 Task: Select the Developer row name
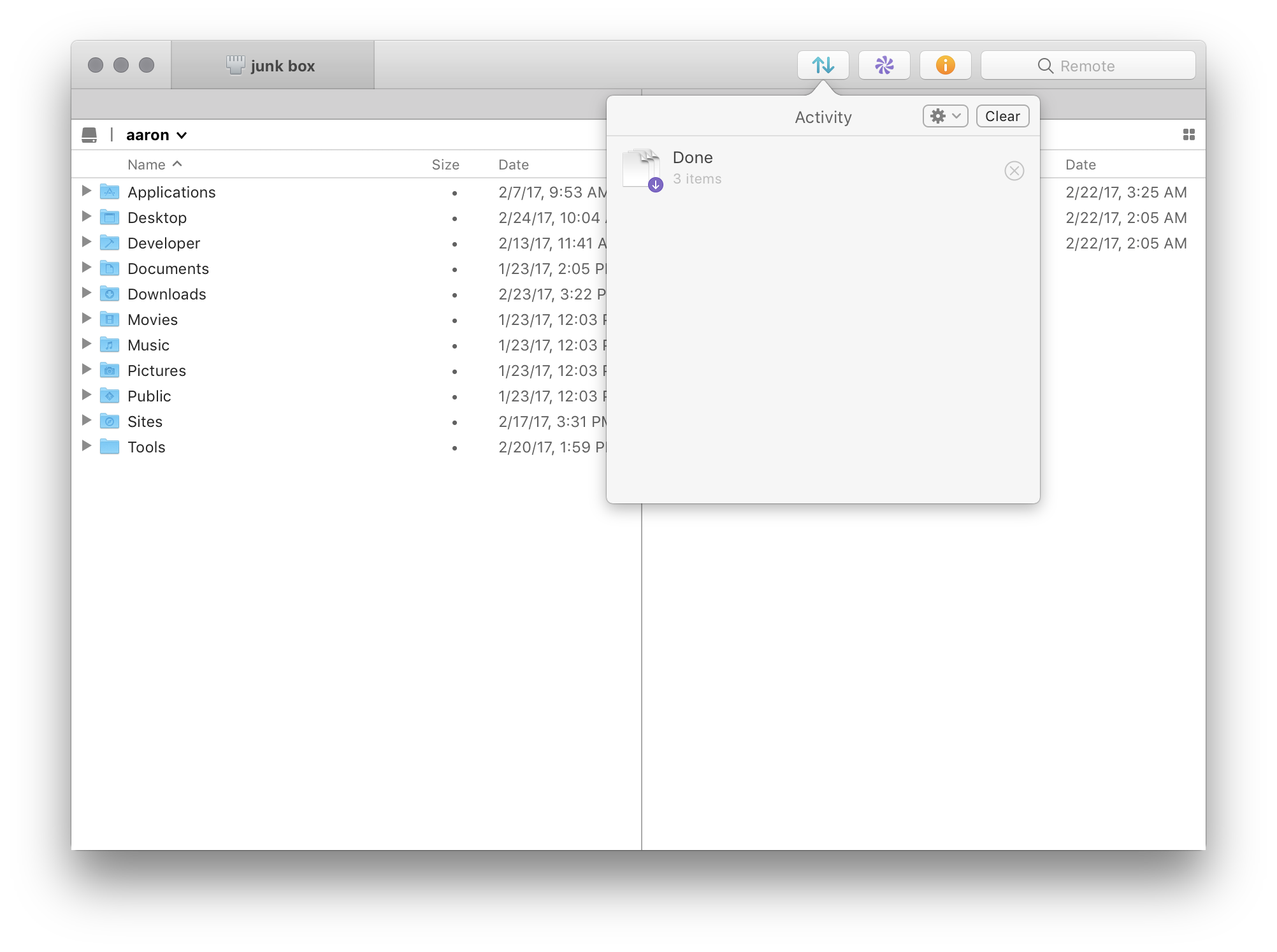(164, 243)
